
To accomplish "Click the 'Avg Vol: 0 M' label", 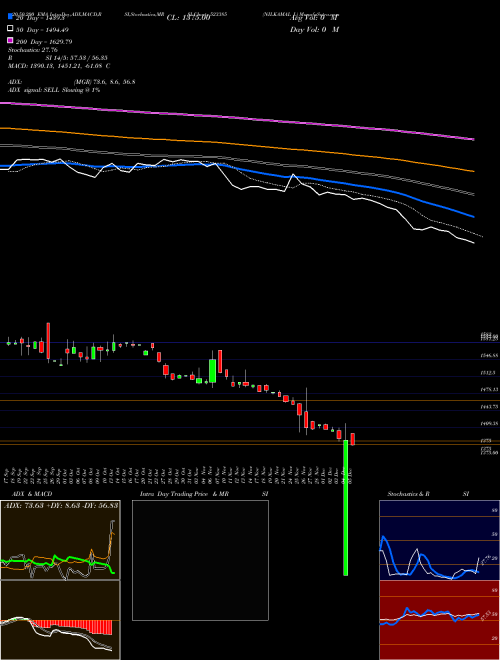I will [314, 18].
